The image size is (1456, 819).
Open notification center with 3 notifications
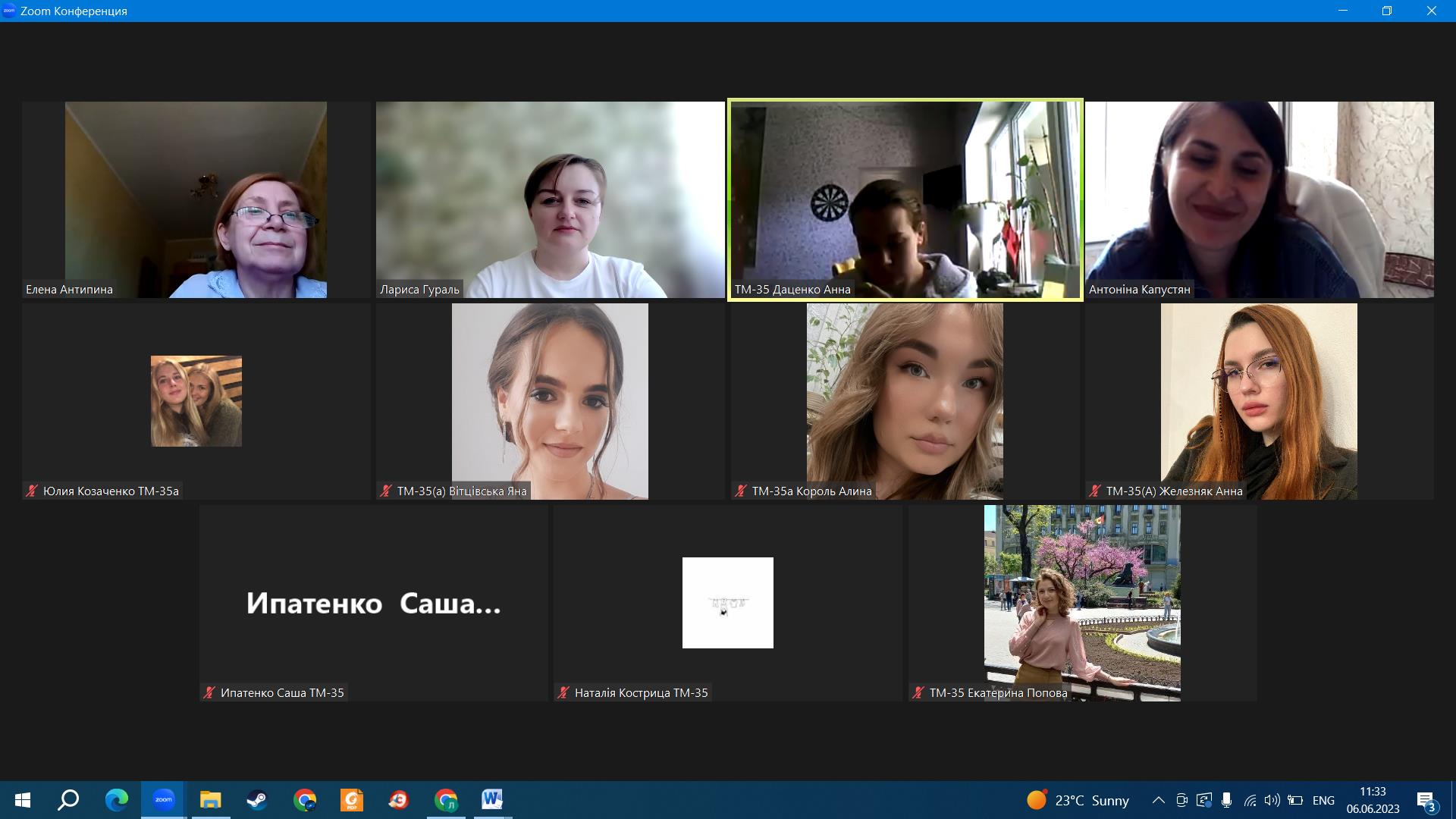pyautogui.click(x=1426, y=801)
